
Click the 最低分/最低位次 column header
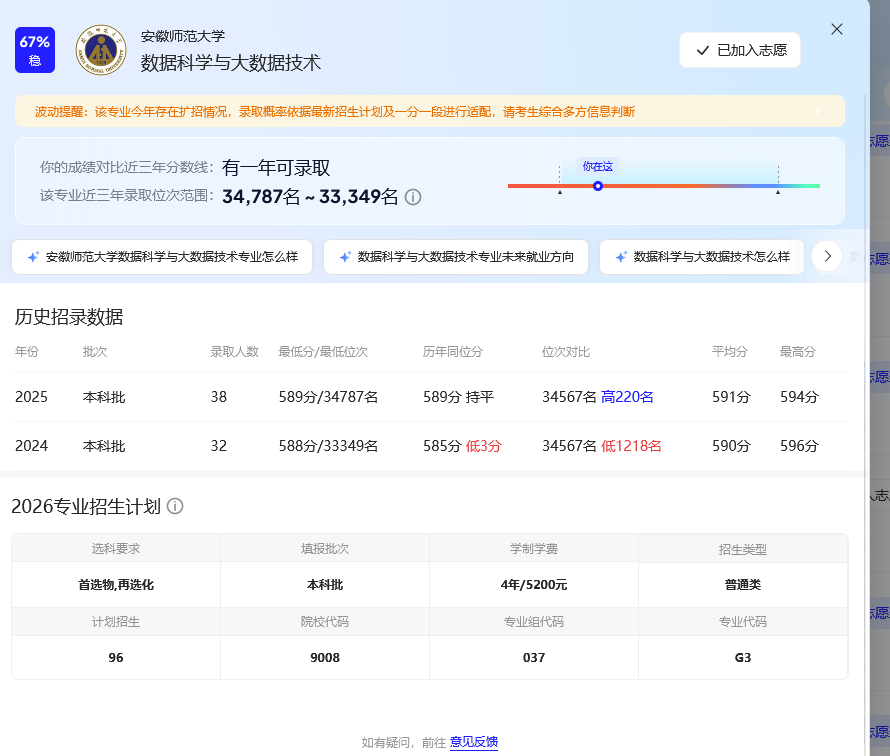323,352
